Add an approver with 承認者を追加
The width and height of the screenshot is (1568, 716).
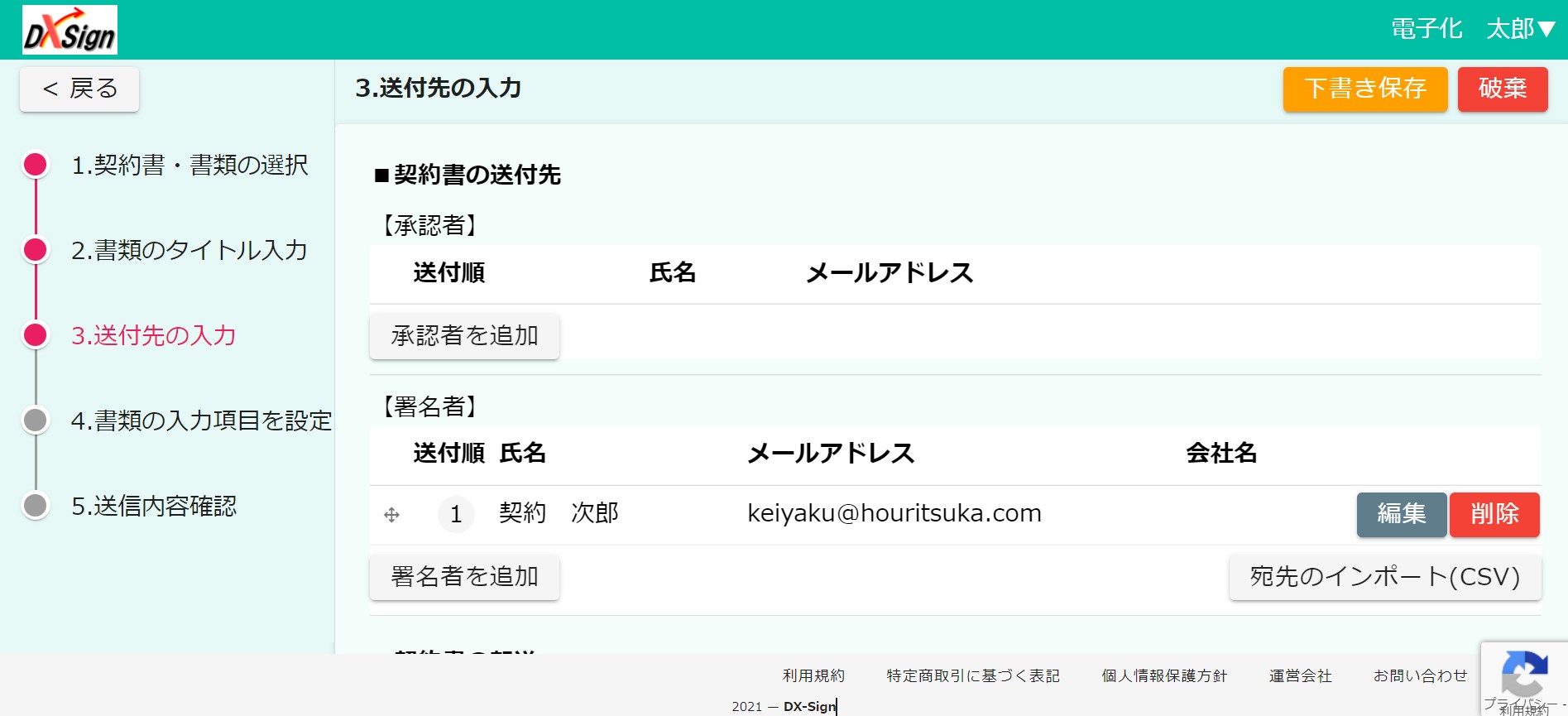[464, 336]
